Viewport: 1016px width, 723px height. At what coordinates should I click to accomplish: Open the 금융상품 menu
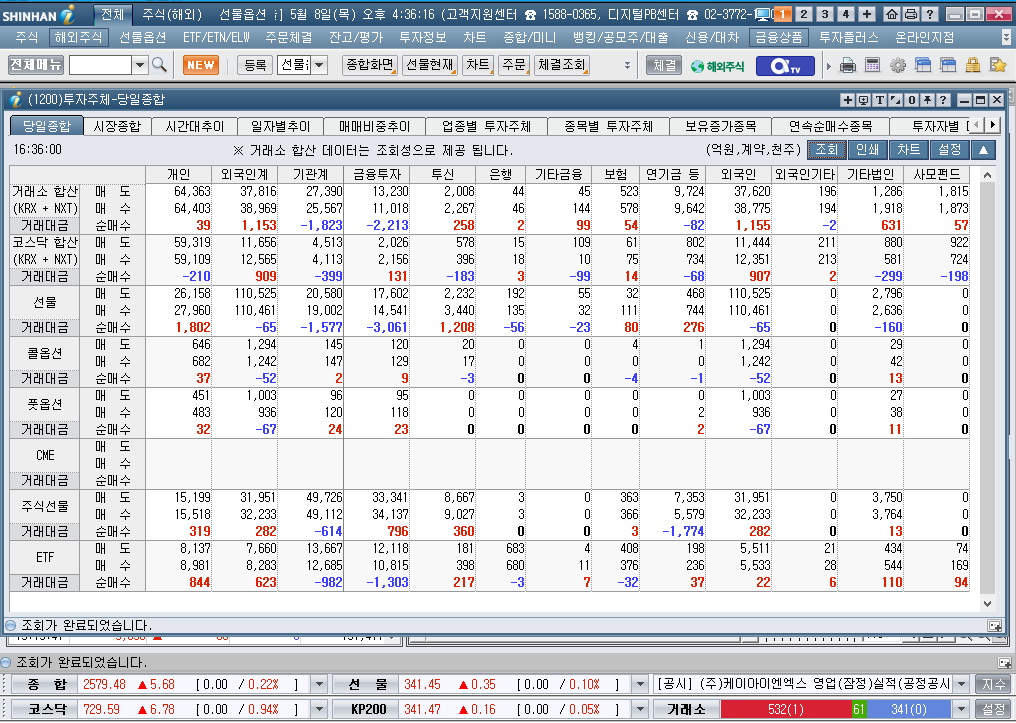tap(779, 38)
